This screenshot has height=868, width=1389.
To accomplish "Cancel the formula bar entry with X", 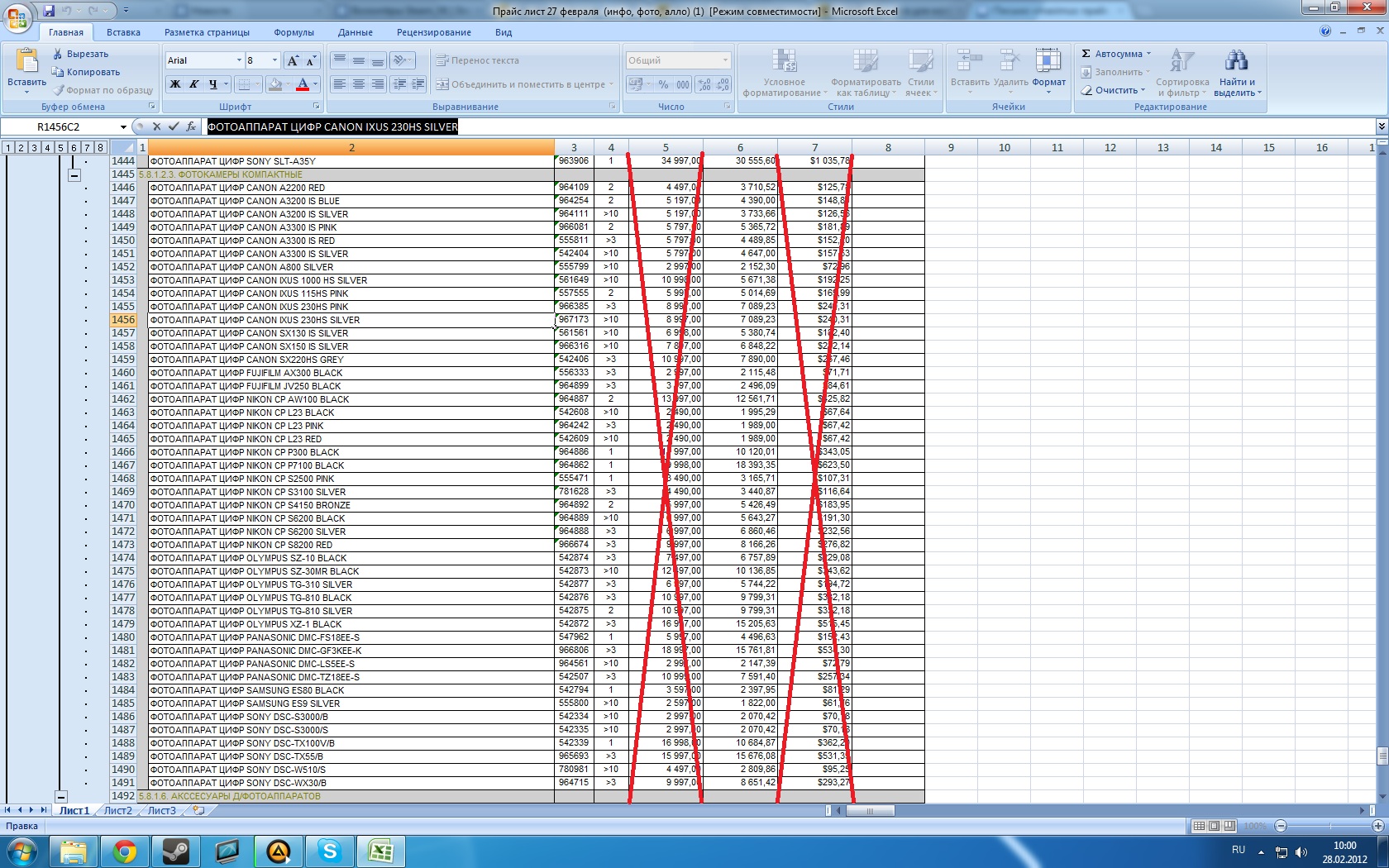I will (155, 126).
